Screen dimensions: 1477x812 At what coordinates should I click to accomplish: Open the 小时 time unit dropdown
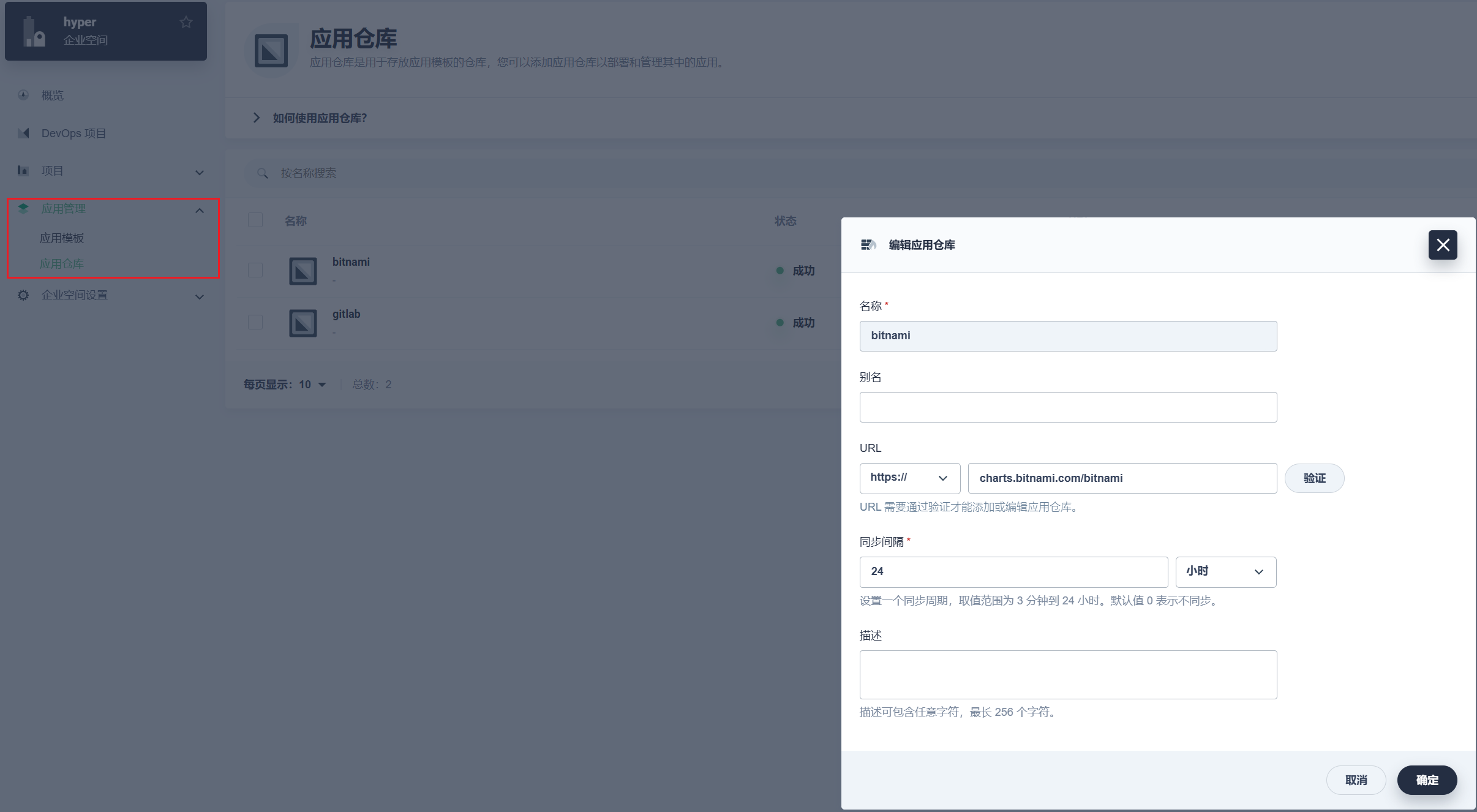coord(1225,572)
